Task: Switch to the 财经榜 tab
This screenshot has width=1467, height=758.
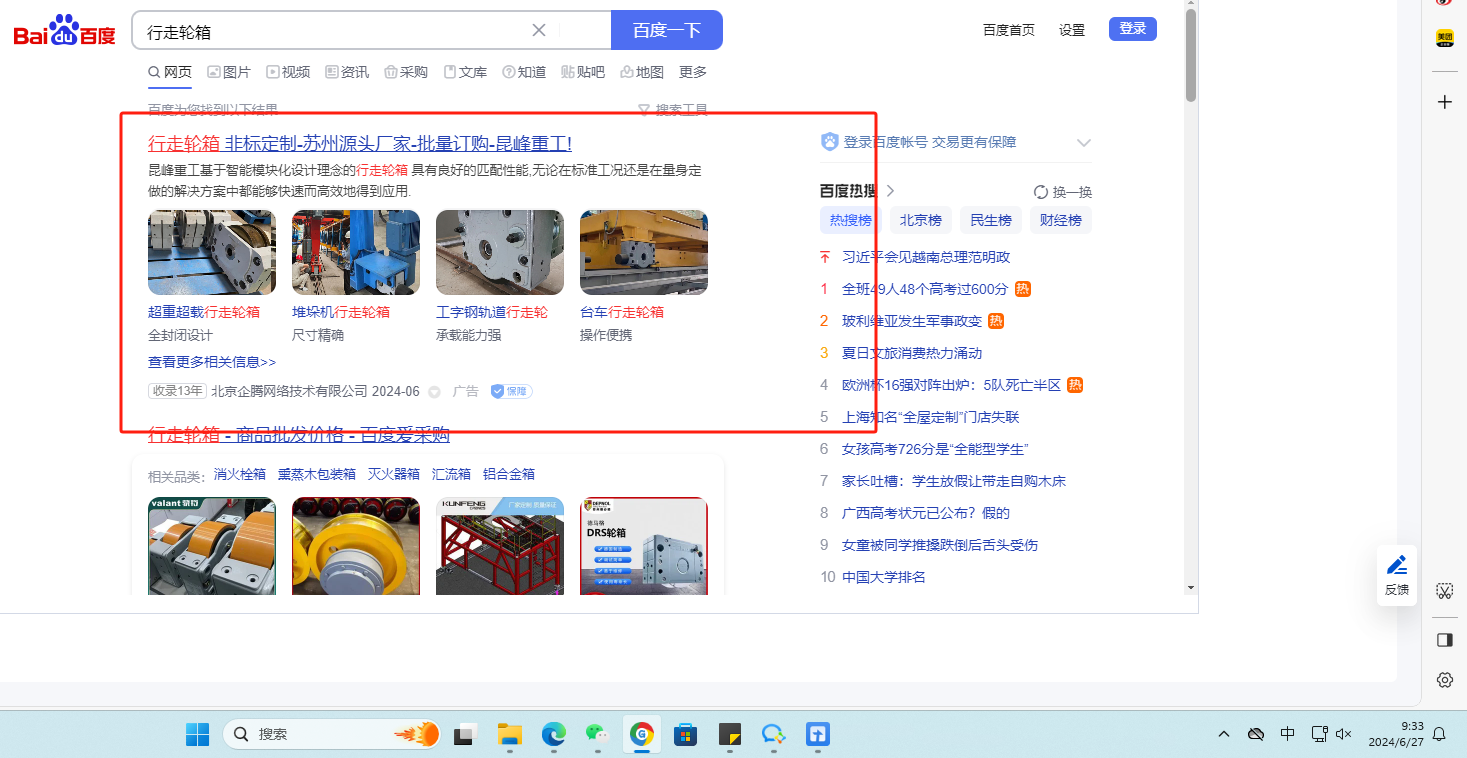Action: click(x=1061, y=220)
